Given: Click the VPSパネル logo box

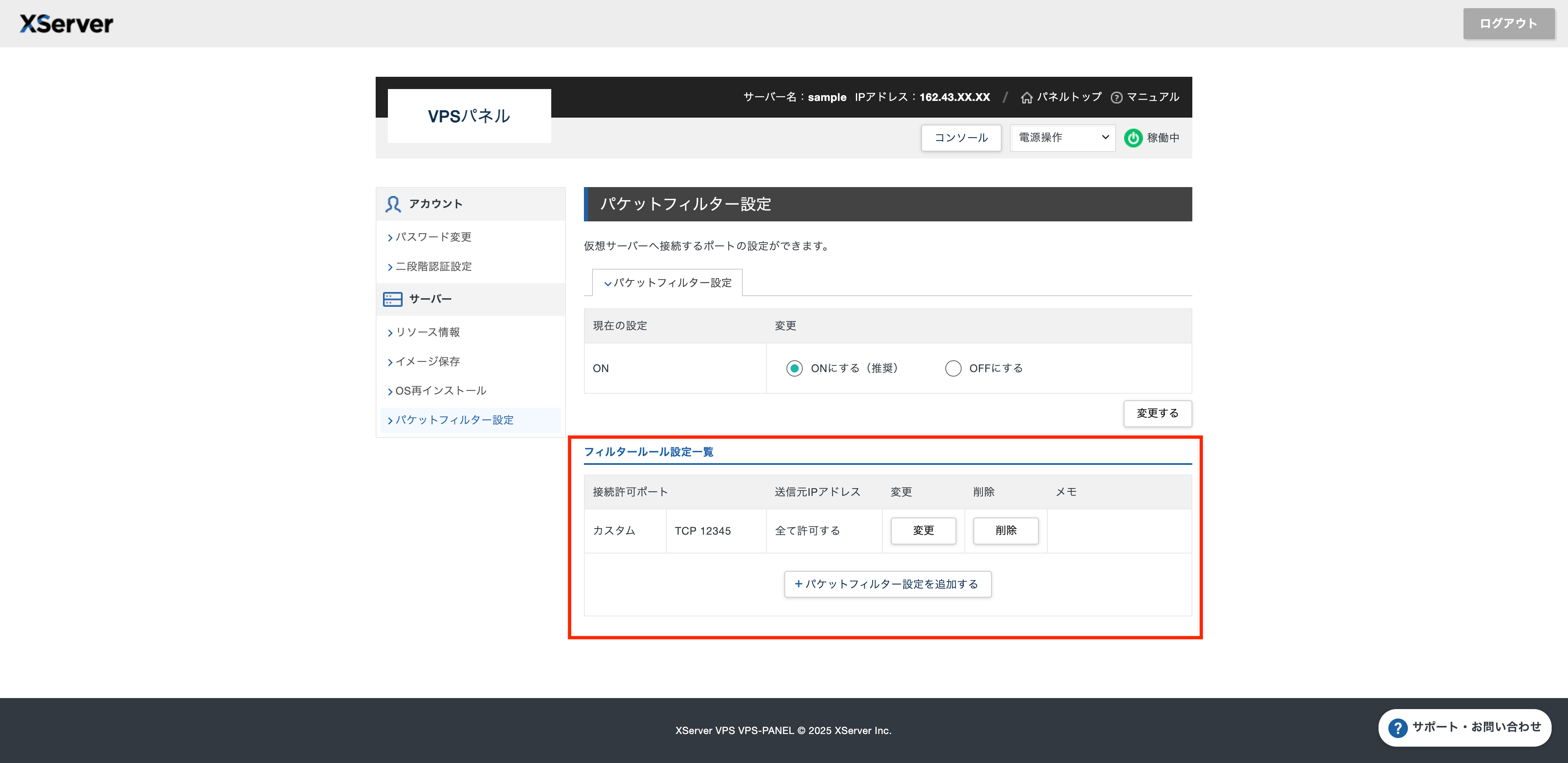Looking at the screenshot, I should click(469, 116).
